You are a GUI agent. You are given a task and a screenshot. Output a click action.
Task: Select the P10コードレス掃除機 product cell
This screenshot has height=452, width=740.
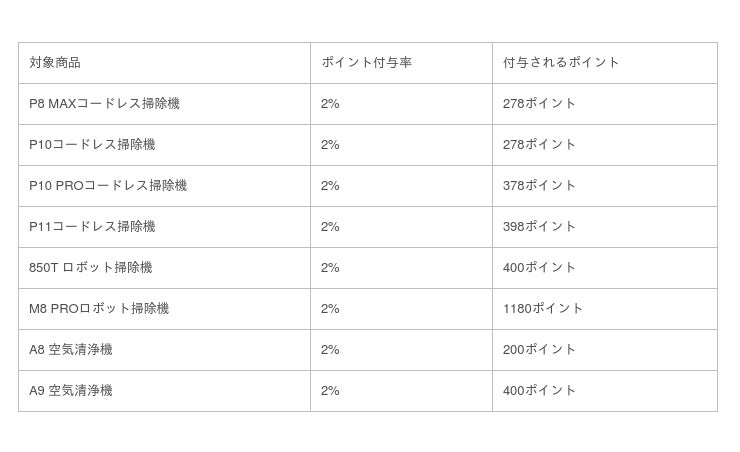(92, 144)
